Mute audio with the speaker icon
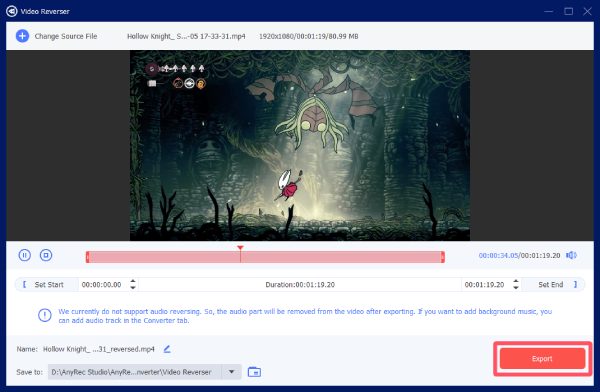Viewport: 600px width, 392px height. tap(571, 255)
